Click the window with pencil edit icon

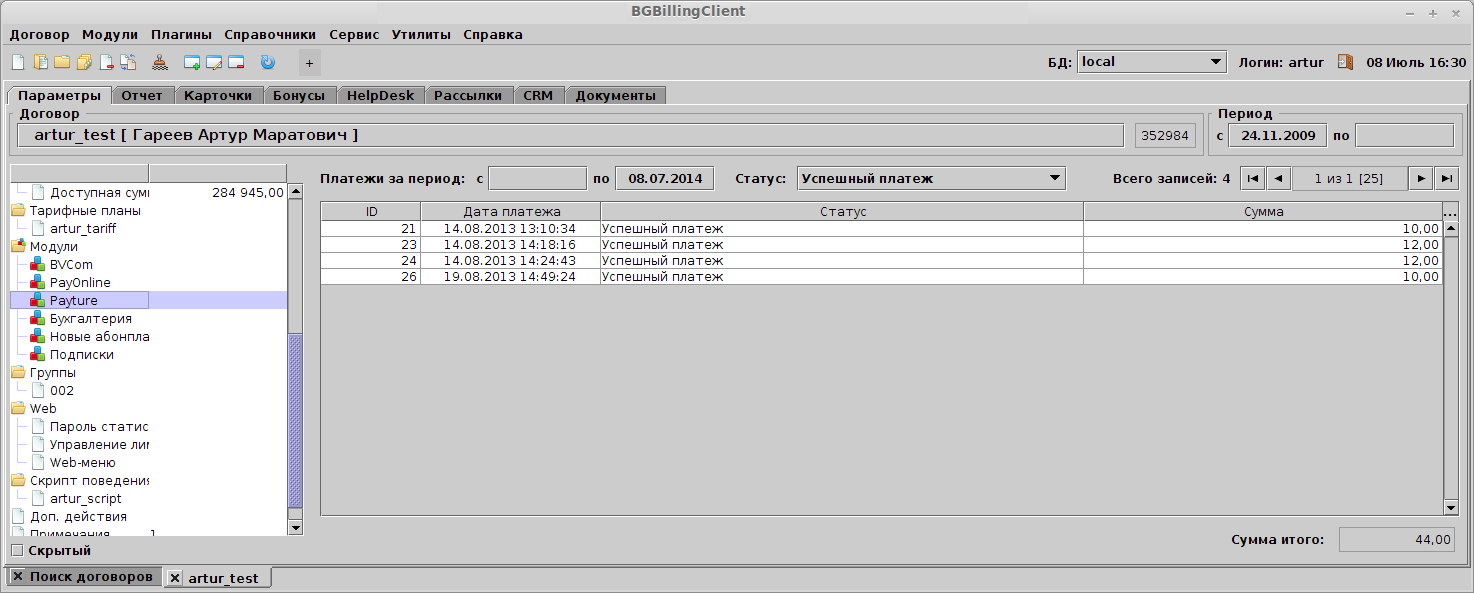point(214,62)
